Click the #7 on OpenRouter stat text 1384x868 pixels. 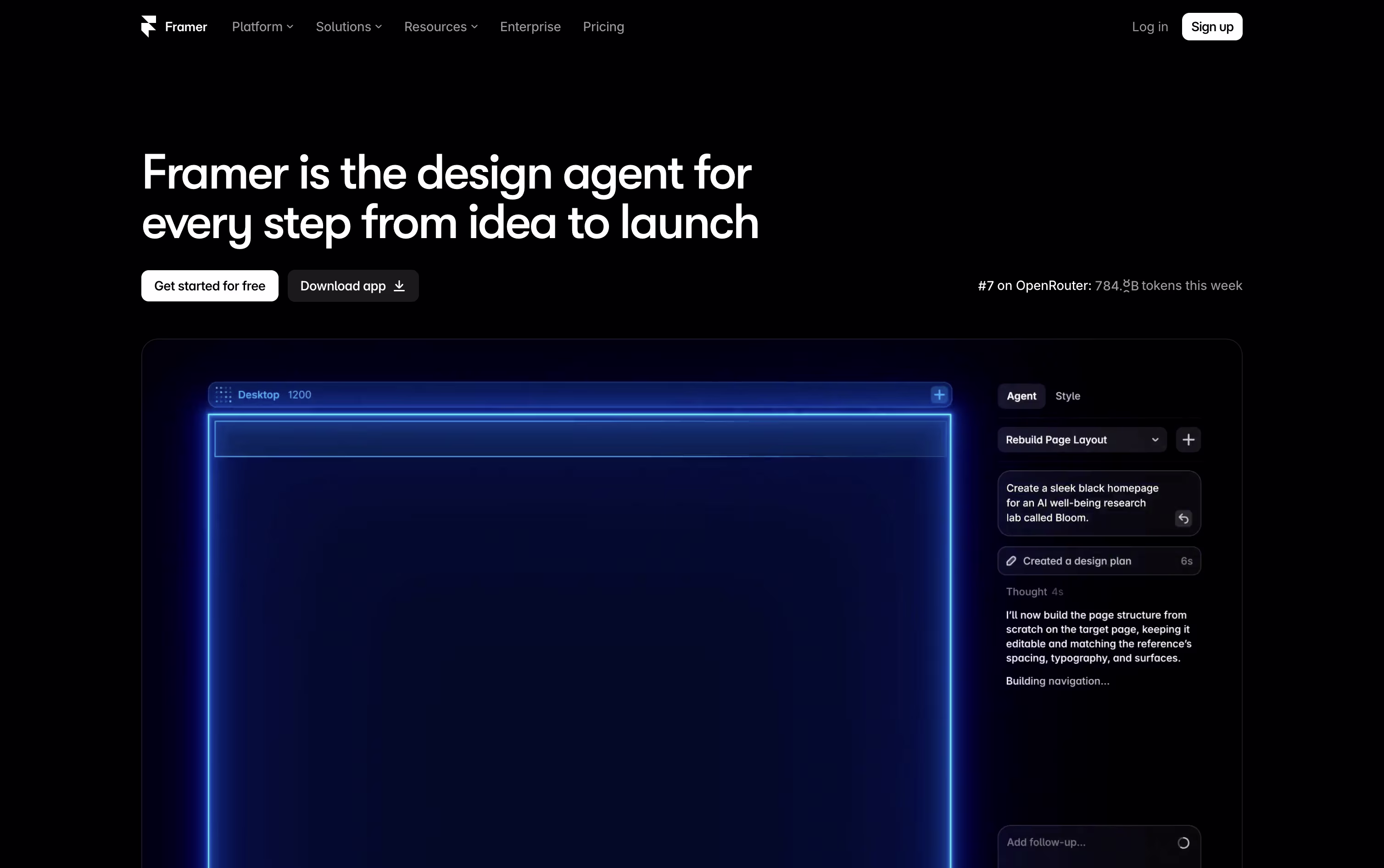[1110, 286]
